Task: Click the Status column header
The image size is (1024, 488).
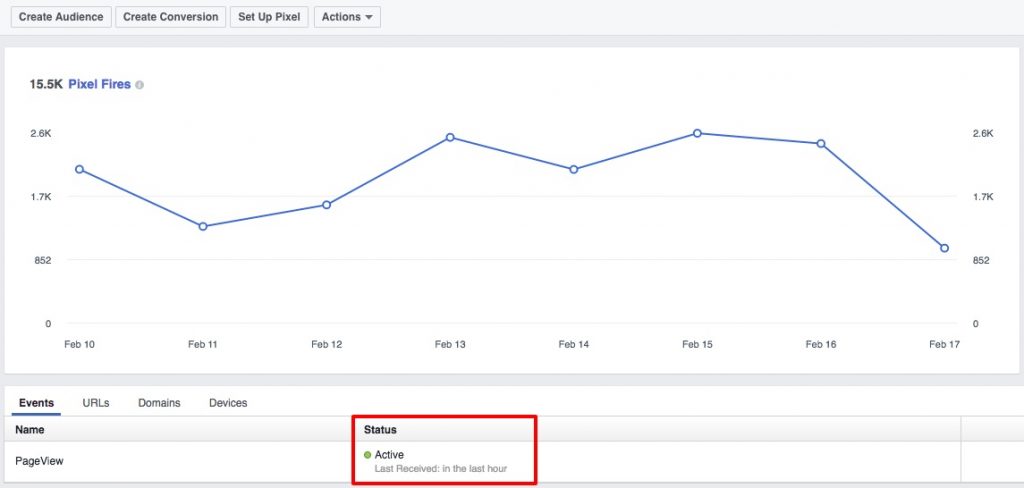Action: click(380, 430)
